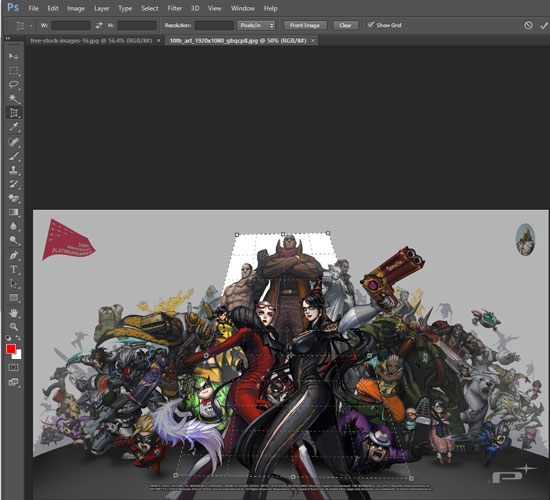Click the red foreground color swatch

point(10,348)
